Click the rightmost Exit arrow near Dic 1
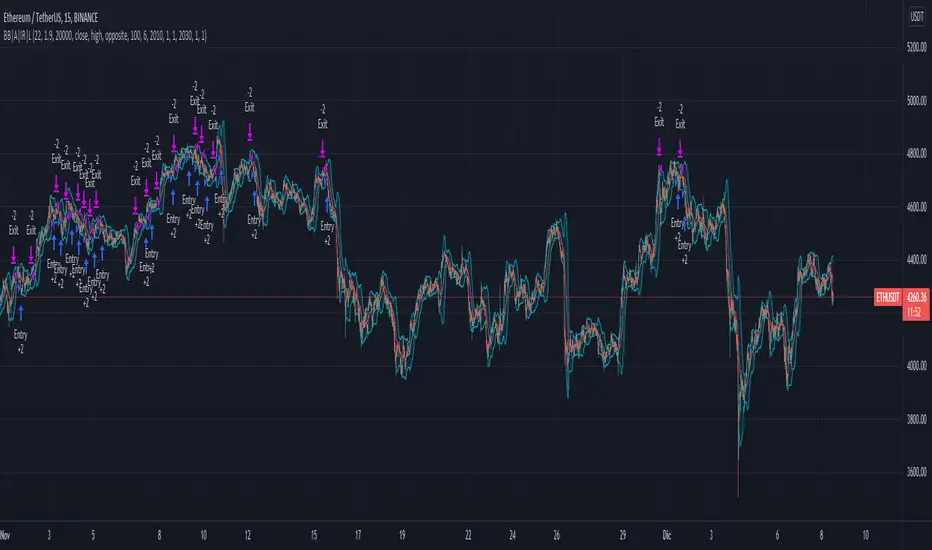The width and height of the screenshot is (932, 550). click(x=680, y=149)
